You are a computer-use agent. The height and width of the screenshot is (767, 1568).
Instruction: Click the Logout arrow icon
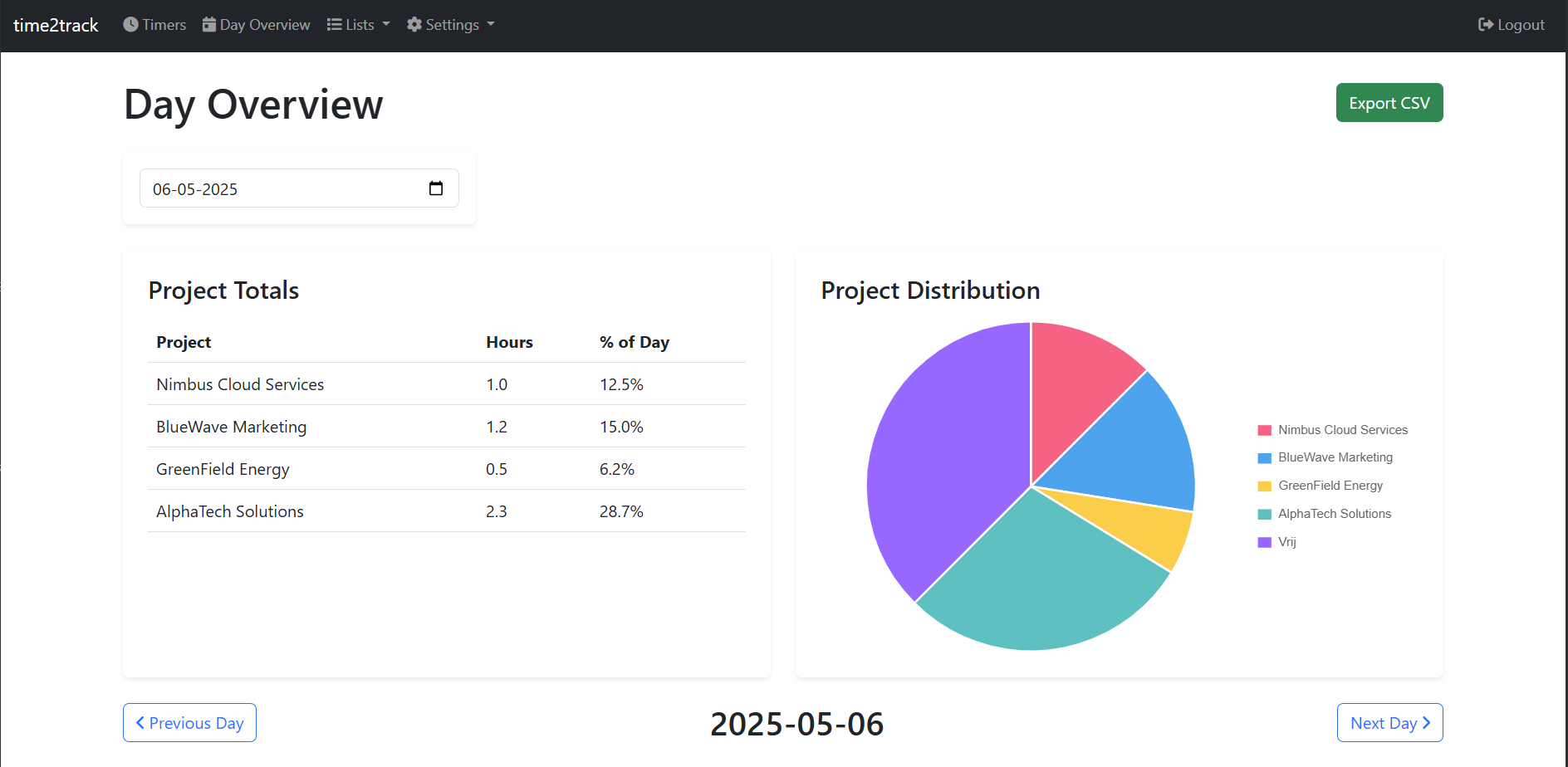coord(1486,24)
